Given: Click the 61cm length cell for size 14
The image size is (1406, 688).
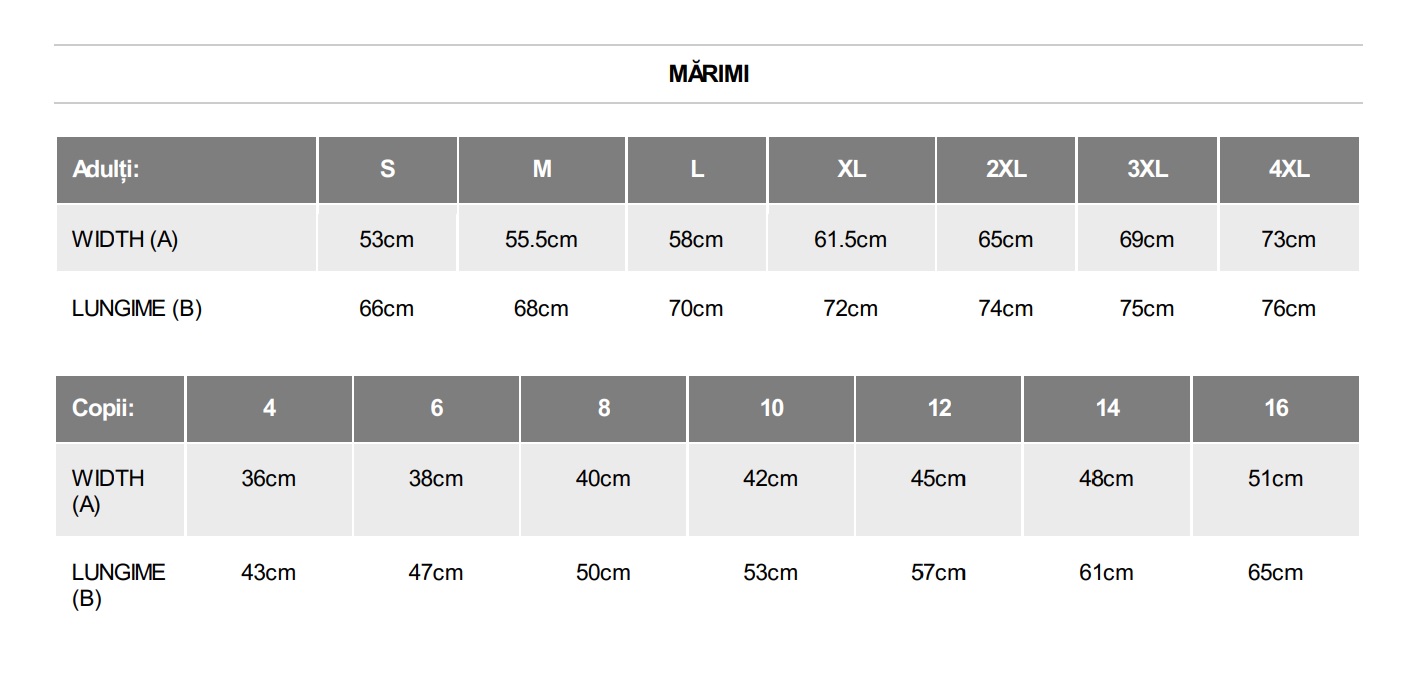Looking at the screenshot, I should pyautogui.click(x=1106, y=573).
